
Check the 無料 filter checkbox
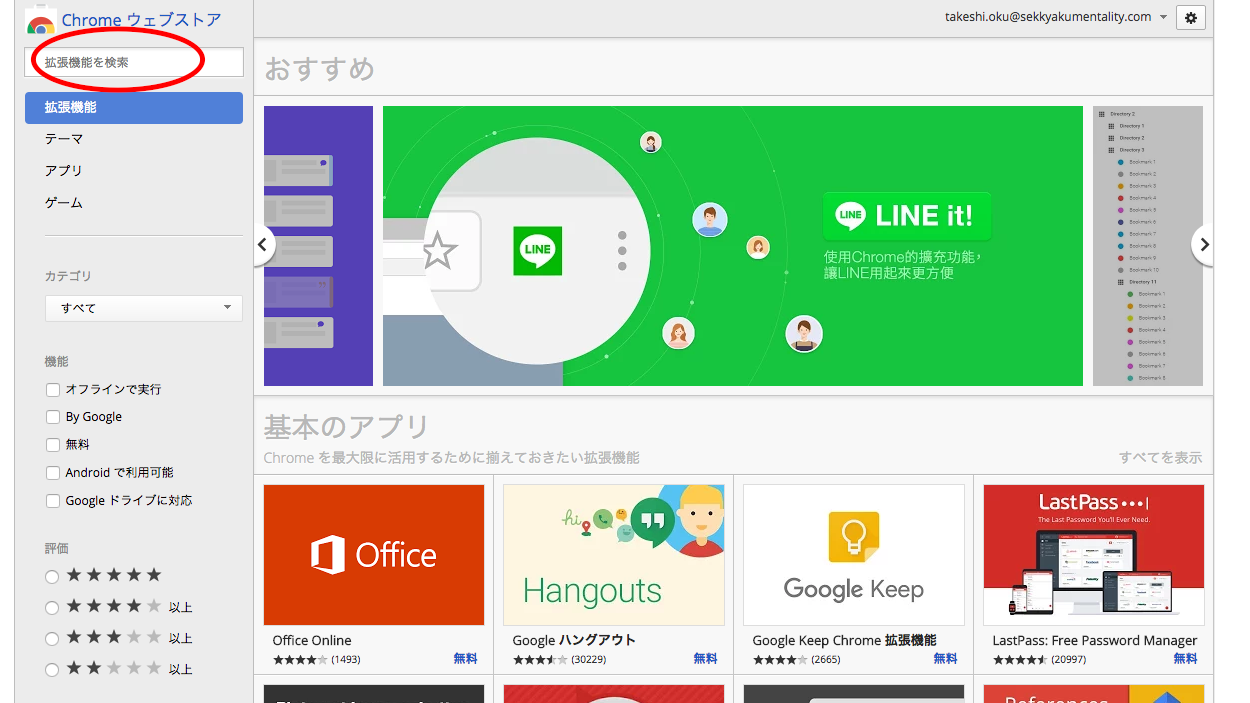point(53,444)
